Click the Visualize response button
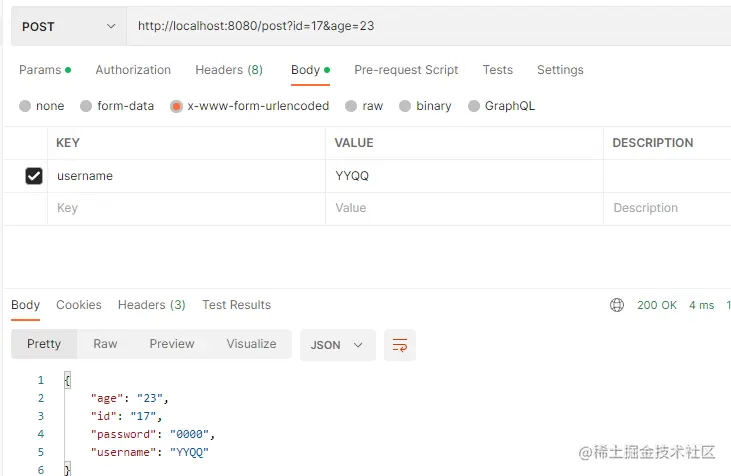 pos(251,344)
